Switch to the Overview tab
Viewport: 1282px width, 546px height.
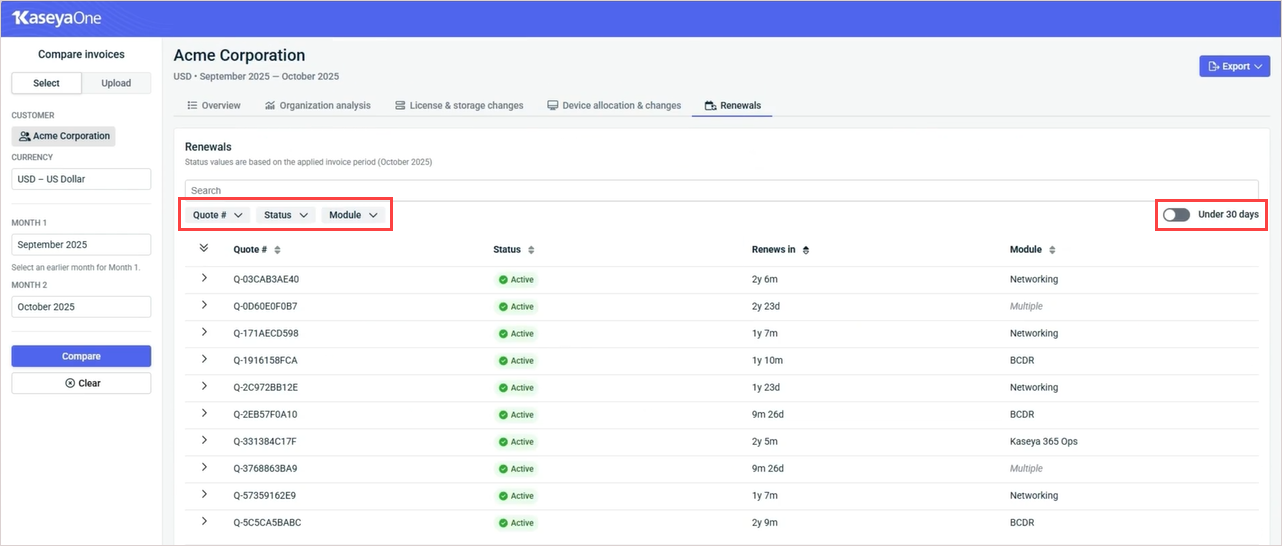[214, 105]
